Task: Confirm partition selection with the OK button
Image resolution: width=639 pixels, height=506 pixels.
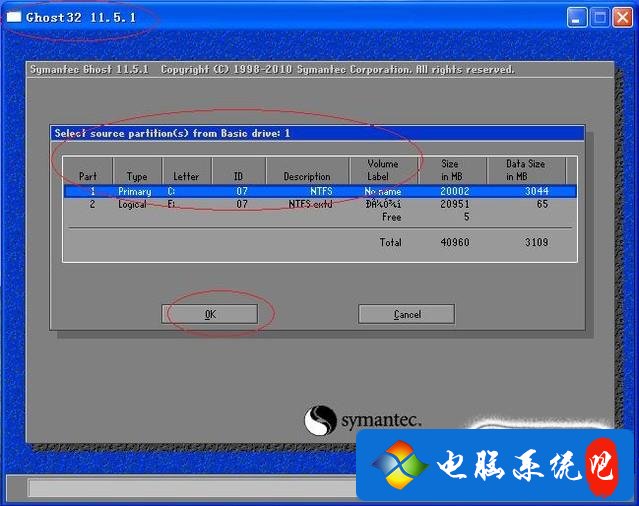Action: point(209,314)
